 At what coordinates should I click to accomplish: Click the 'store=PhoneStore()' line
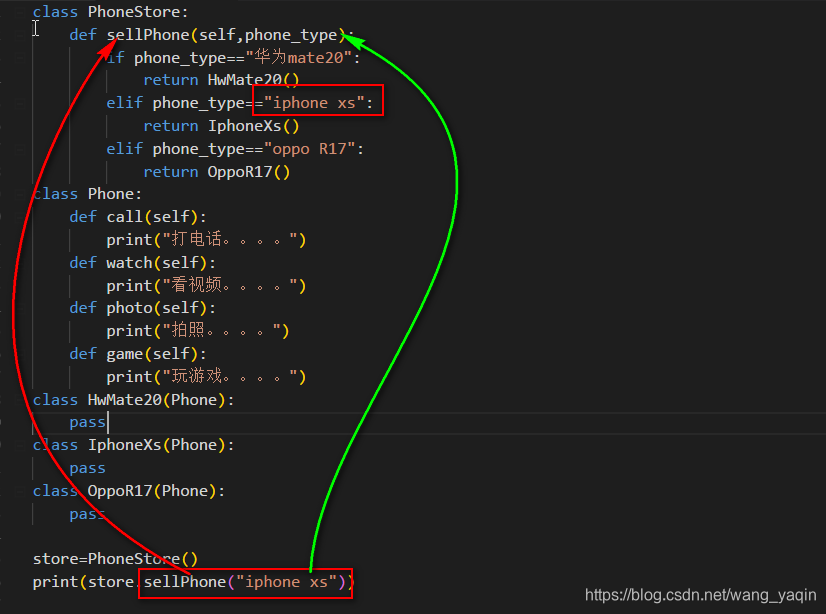pyautogui.click(x=115, y=559)
